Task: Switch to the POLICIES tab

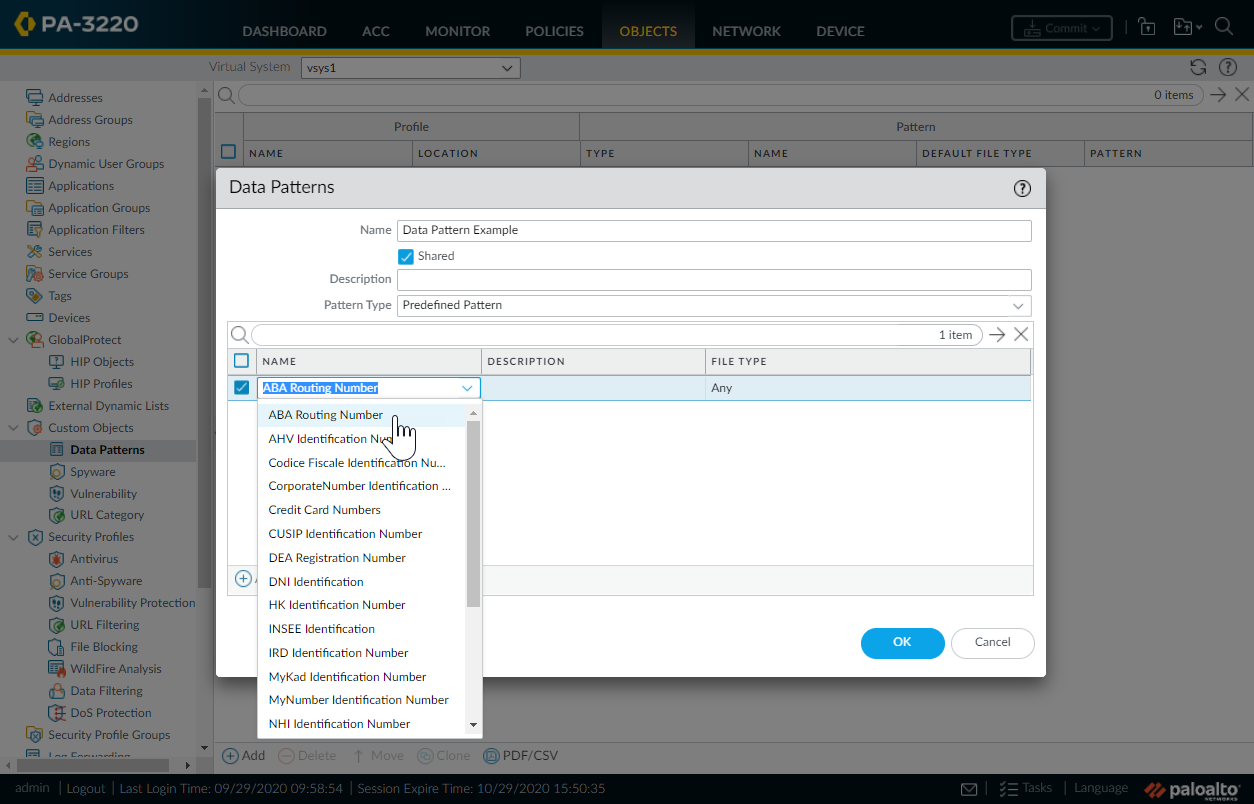Action: tap(554, 31)
